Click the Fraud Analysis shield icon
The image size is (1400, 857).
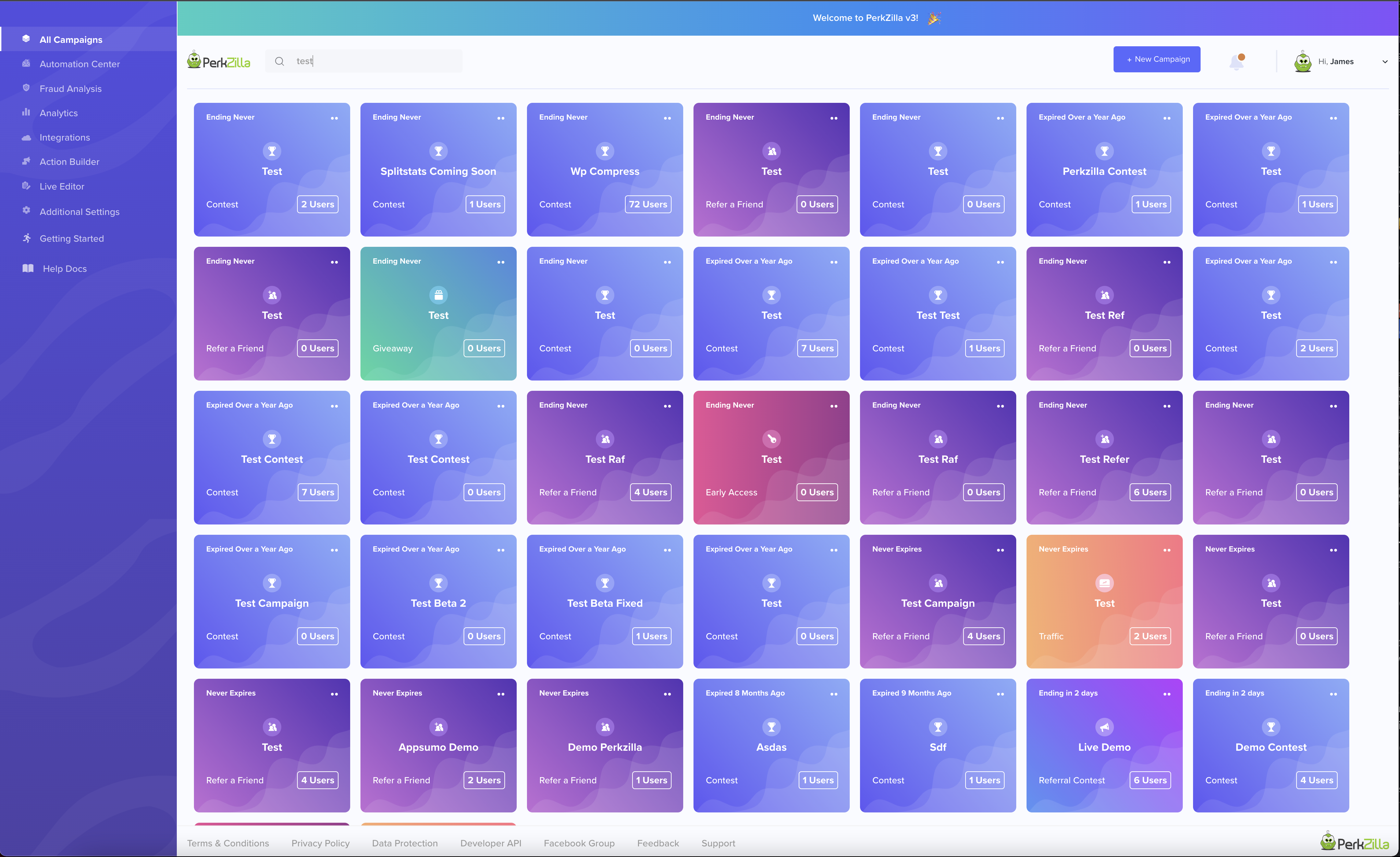[x=26, y=88]
